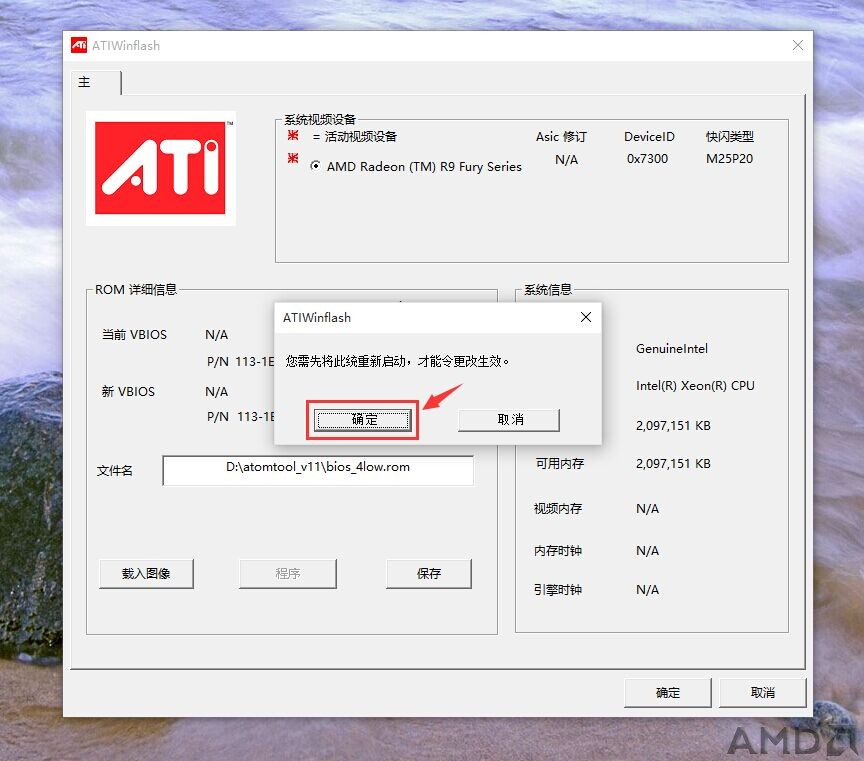Viewport: 864px width, 761px height.
Task: Click the '= 活动视频设备' legend text
Action: pos(355,137)
